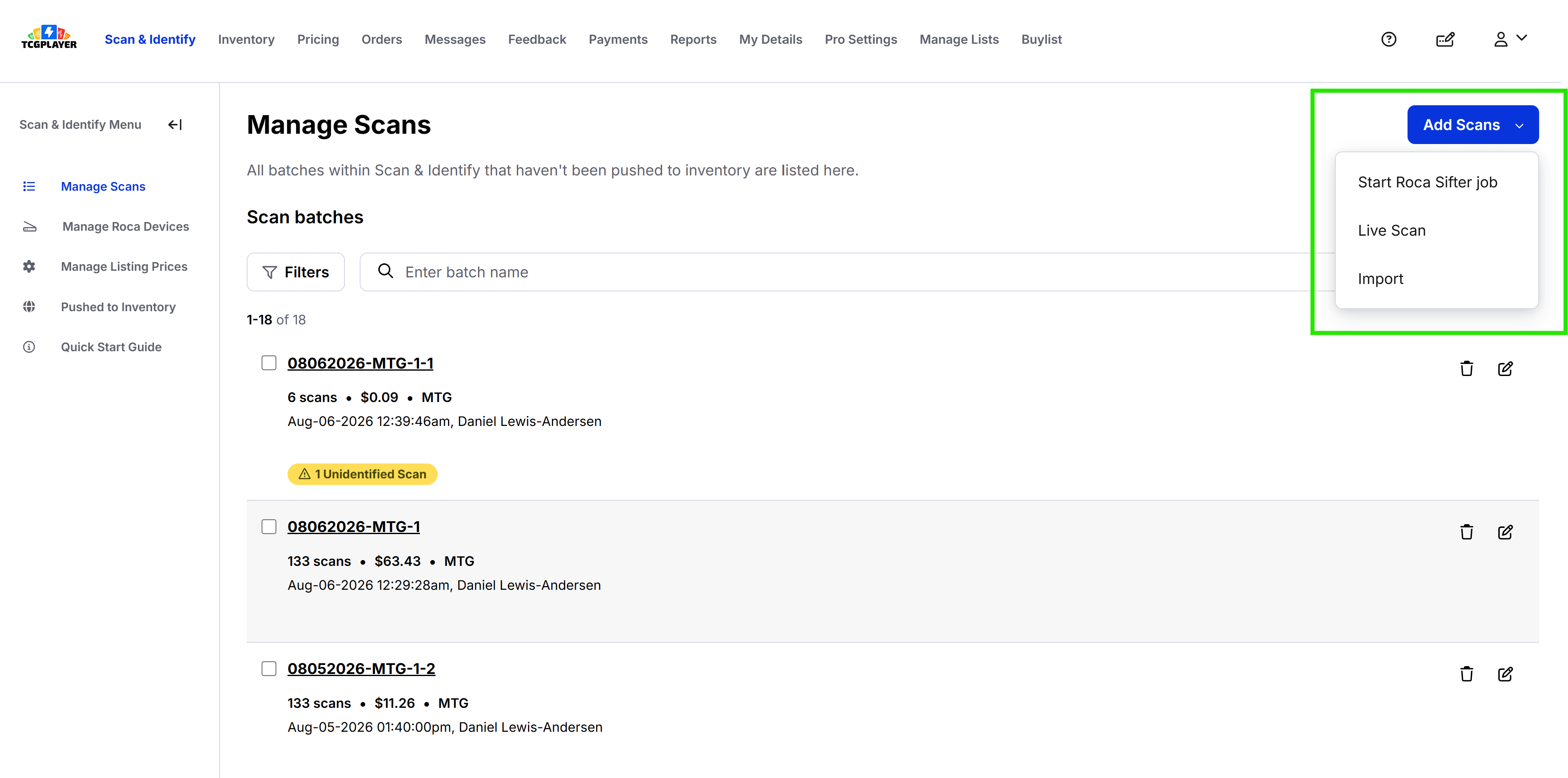The image size is (1568, 778).
Task: Select checkbox for batch 08062026-MTG-1-1
Action: (269, 363)
